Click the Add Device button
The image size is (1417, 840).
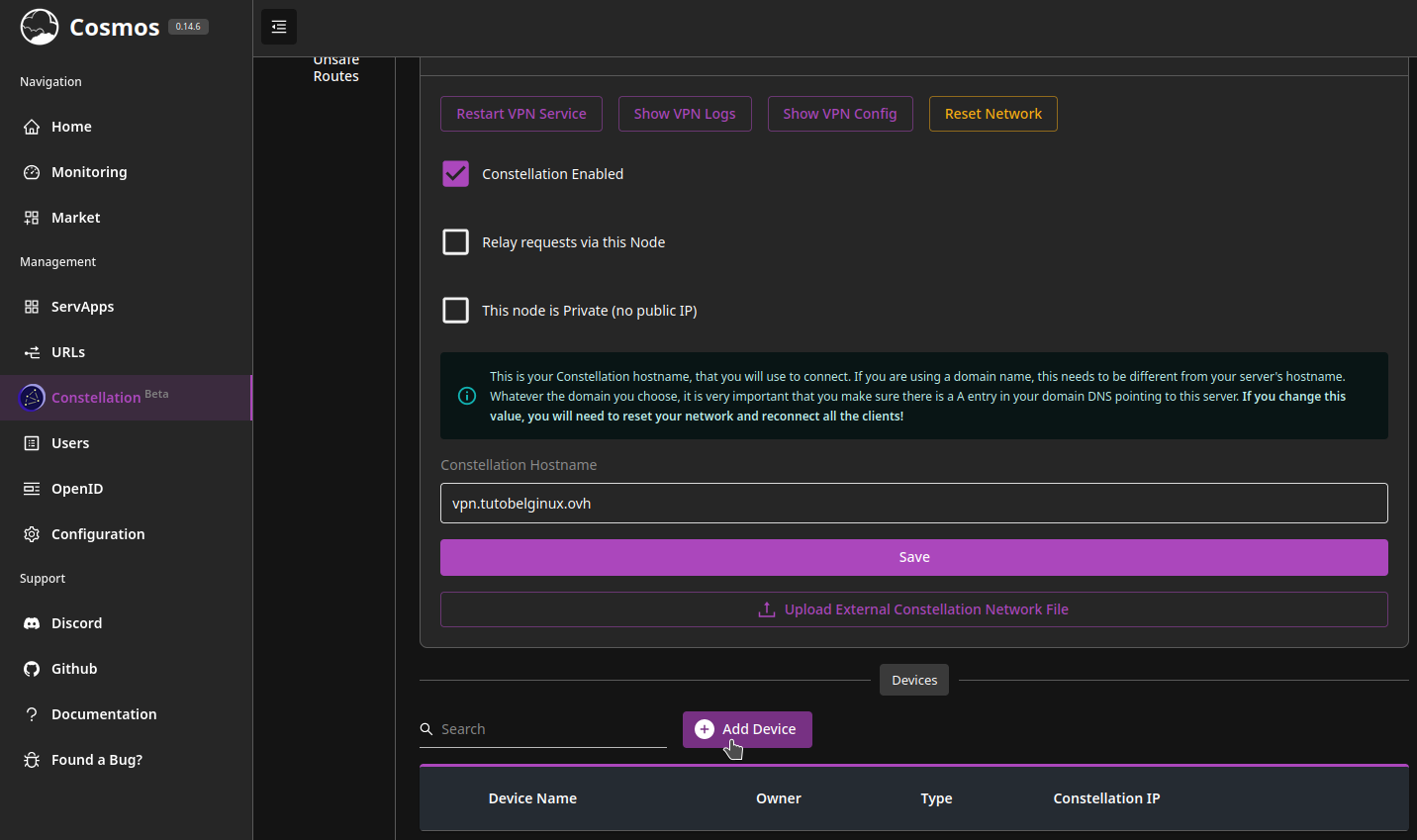pyautogui.click(x=747, y=729)
